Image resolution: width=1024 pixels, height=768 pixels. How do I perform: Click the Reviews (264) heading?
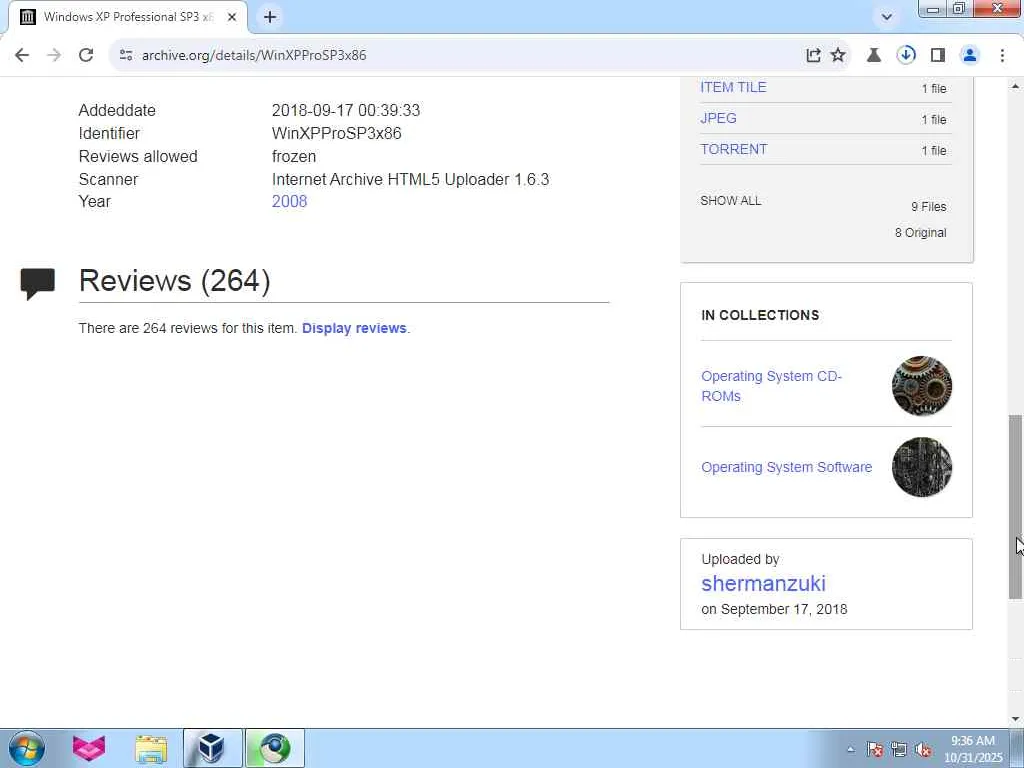pyautogui.click(x=174, y=281)
